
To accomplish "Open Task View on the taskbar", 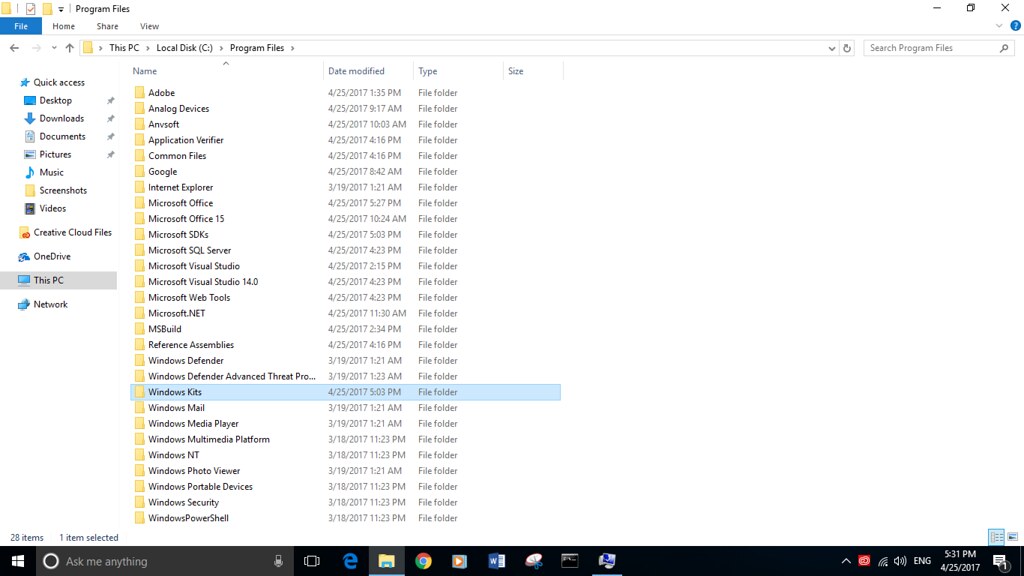I will point(312,561).
